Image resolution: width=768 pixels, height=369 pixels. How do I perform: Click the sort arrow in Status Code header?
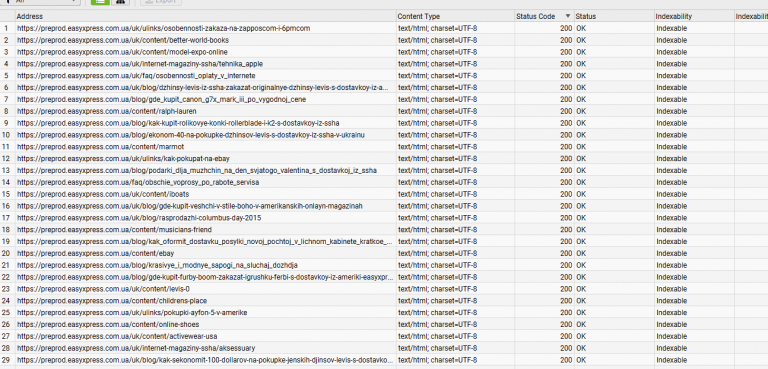[x=568, y=16]
